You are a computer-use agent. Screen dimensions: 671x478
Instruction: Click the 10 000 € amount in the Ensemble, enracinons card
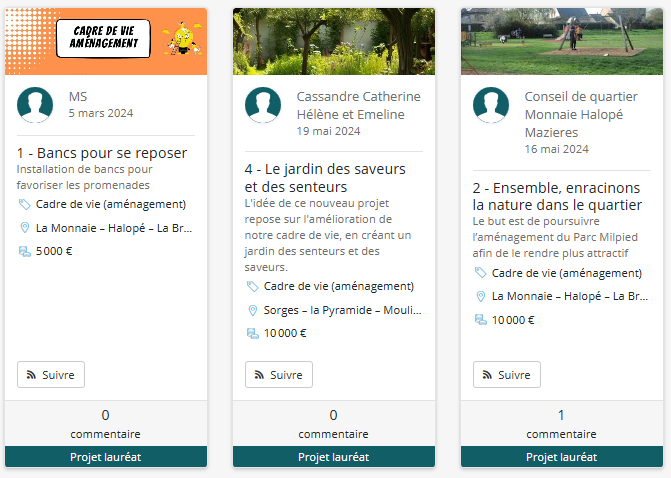coord(513,320)
